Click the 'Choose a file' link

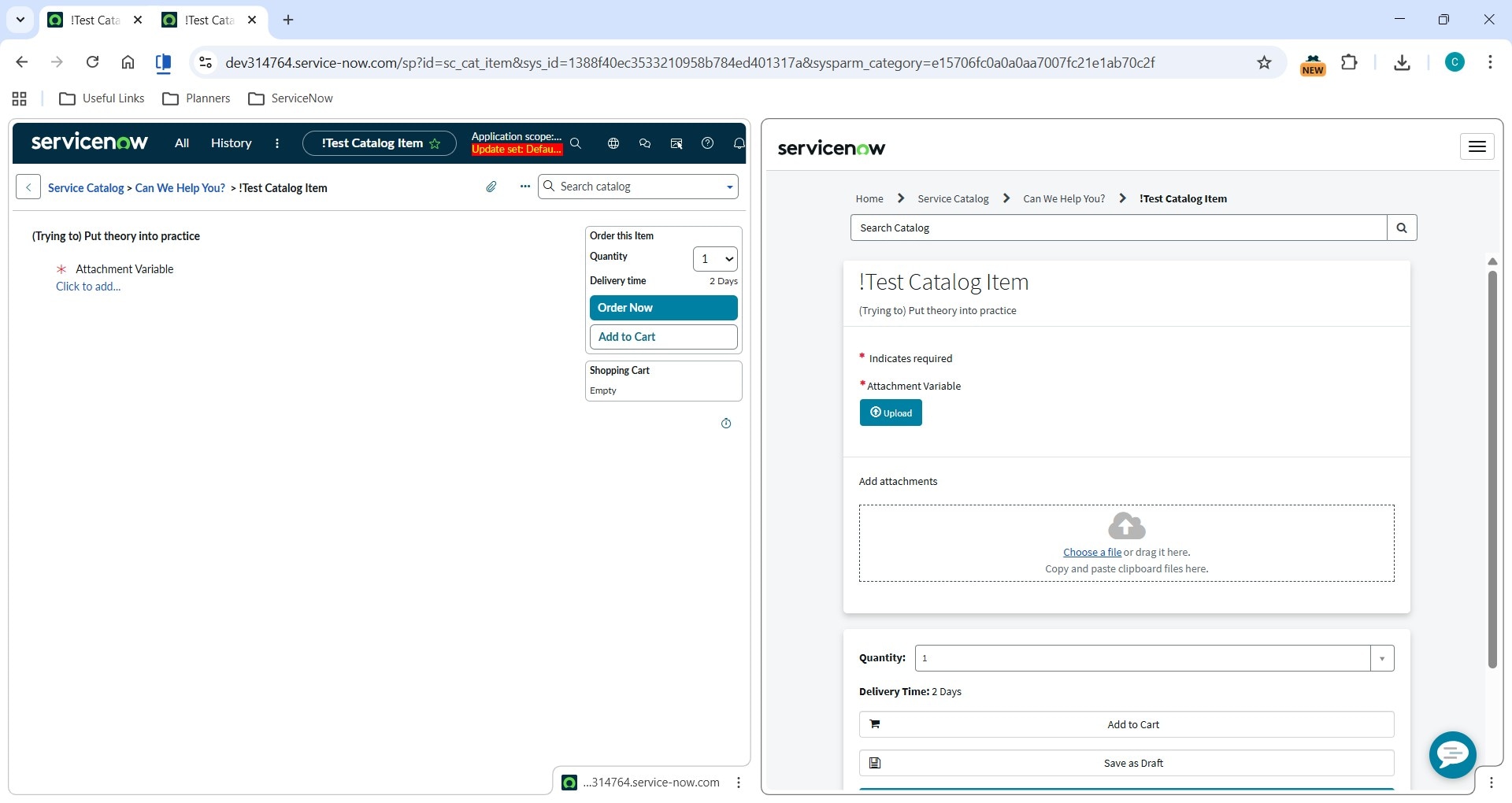point(1092,553)
